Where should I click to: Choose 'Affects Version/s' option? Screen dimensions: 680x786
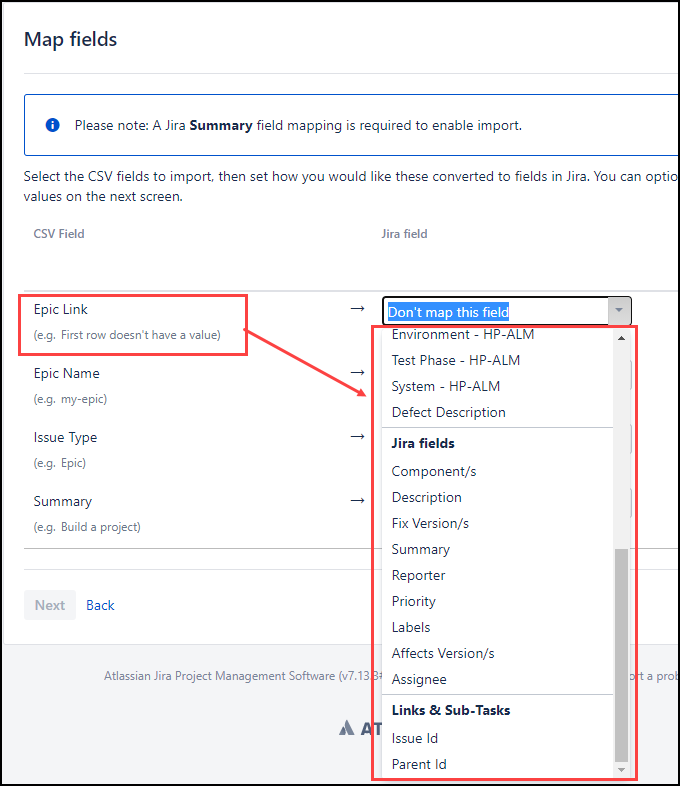(442, 654)
